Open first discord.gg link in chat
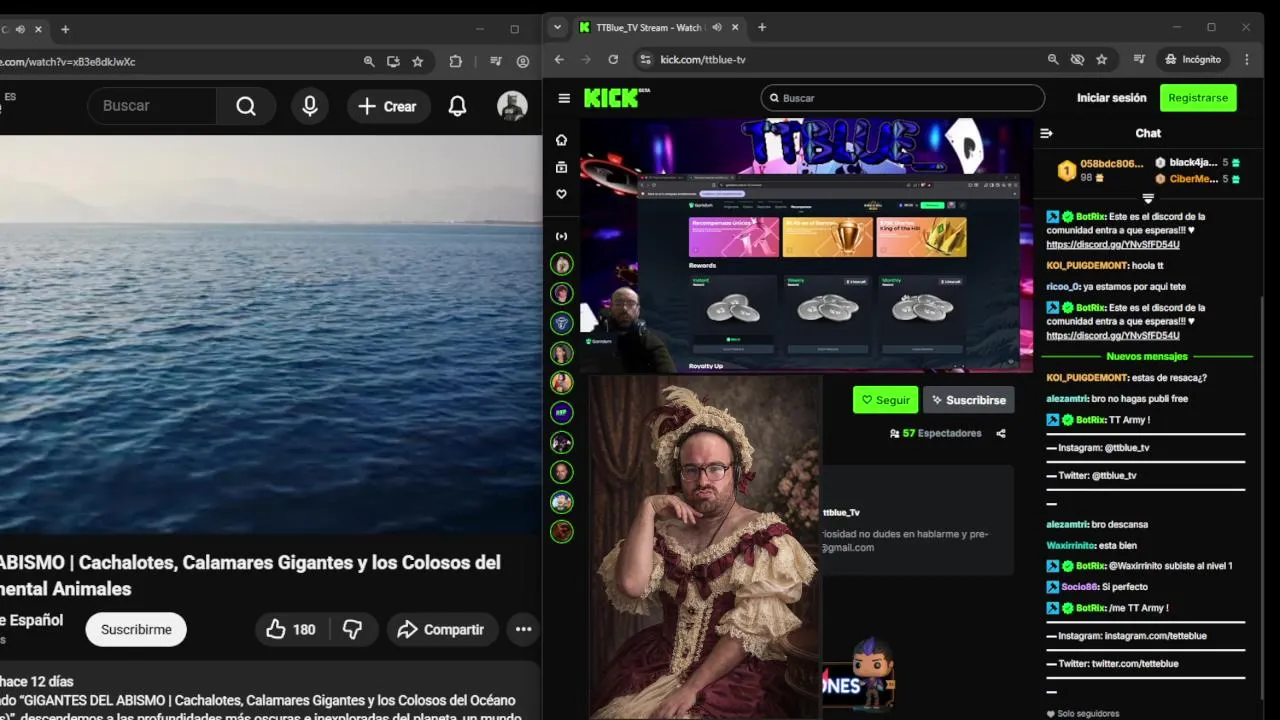1280x720 pixels. tap(1113, 244)
